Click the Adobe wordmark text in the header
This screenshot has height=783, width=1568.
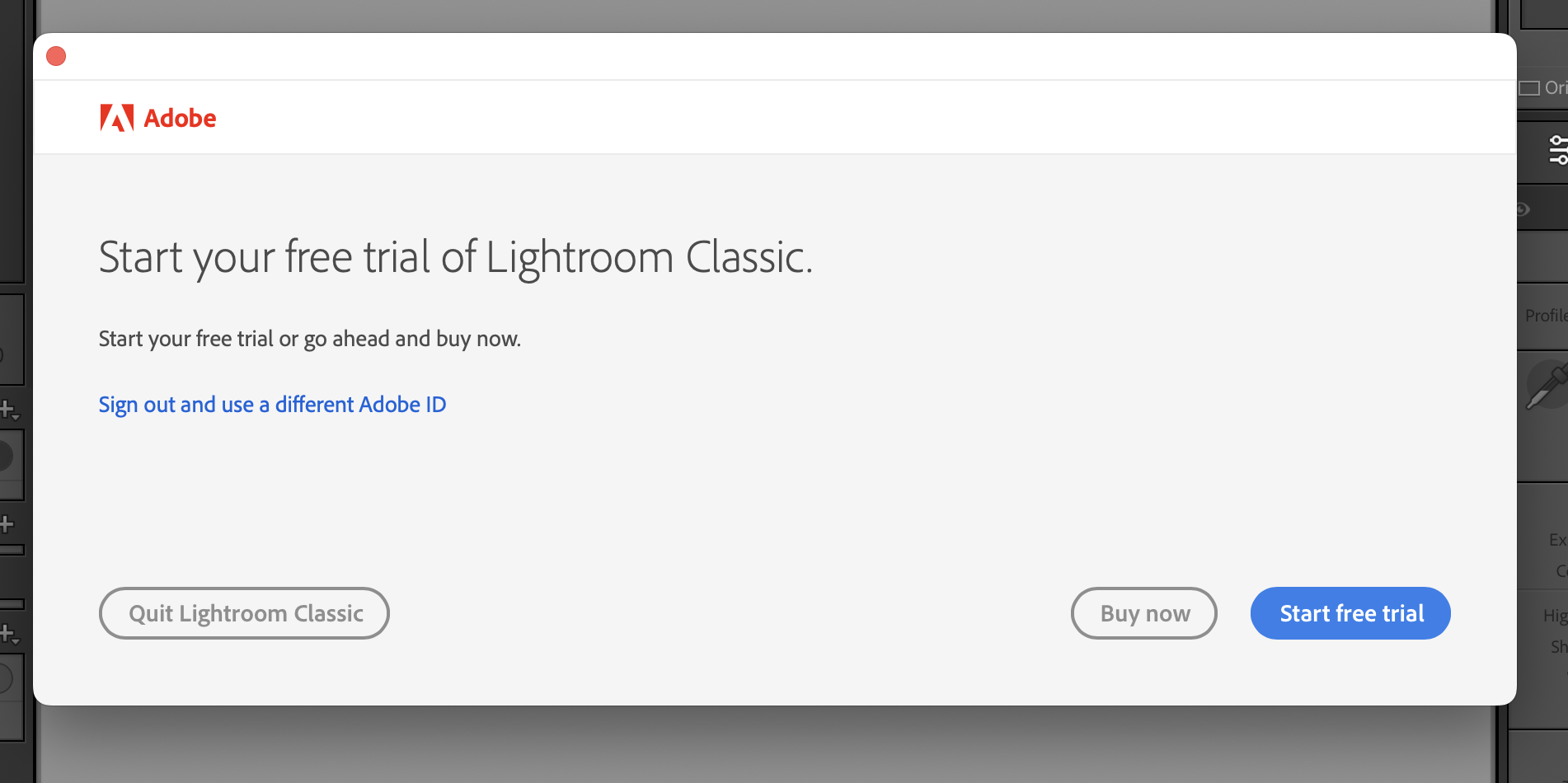(x=180, y=118)
